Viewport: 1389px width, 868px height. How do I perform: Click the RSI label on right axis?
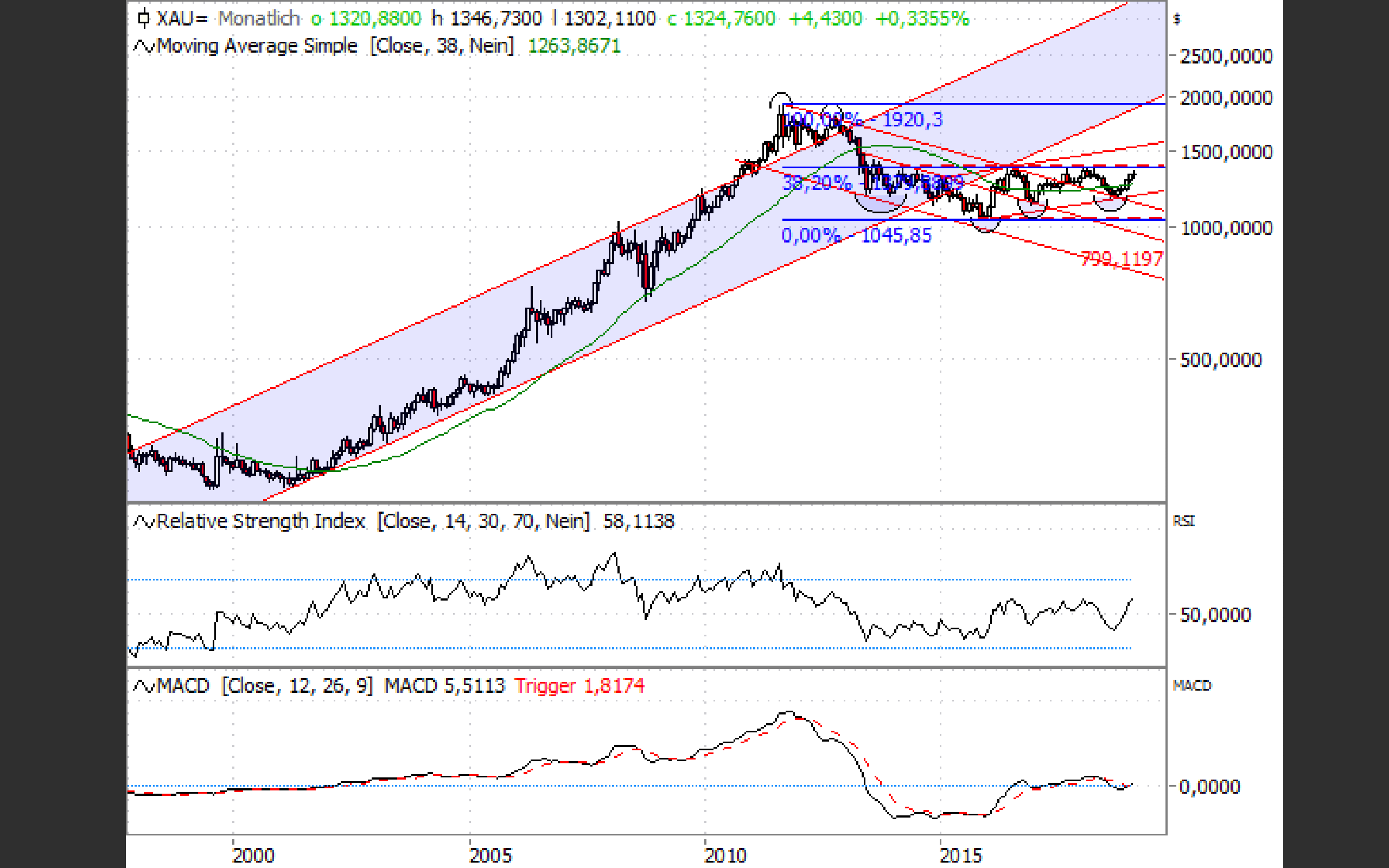1183,521
